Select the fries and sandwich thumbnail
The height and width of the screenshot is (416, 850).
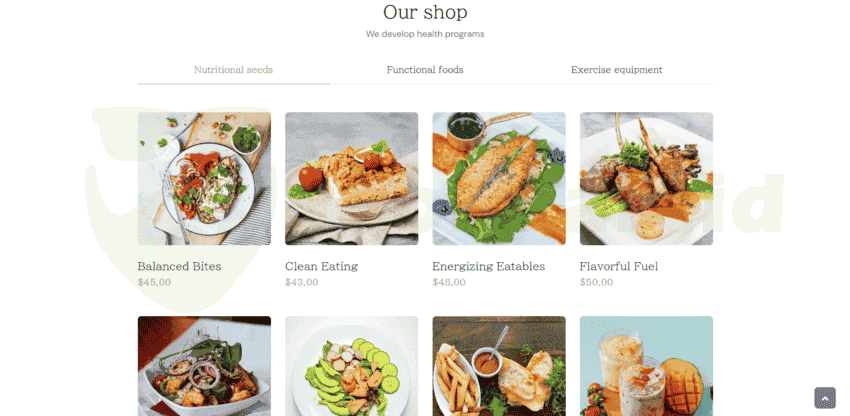click(499, 366)
